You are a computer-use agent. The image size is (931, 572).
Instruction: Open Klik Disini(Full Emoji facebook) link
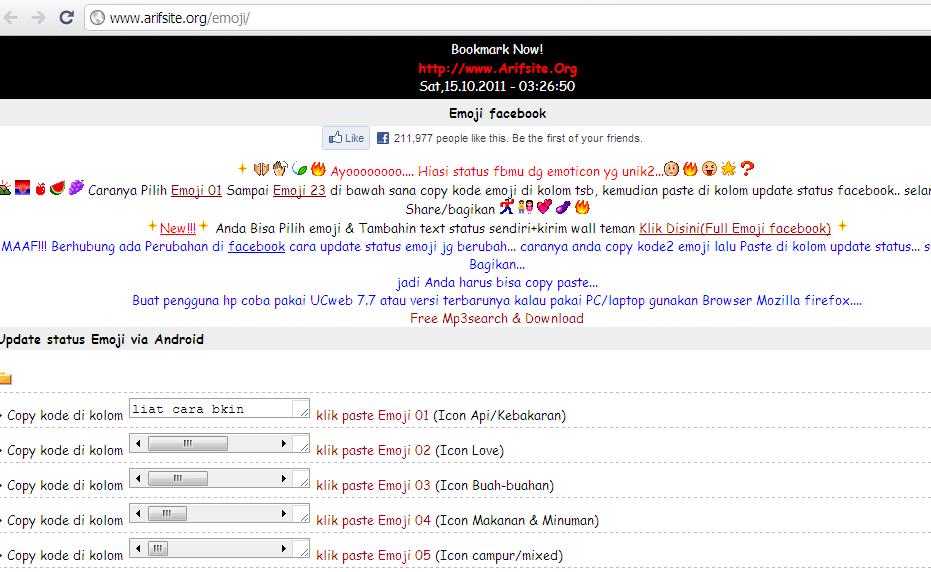734,229
